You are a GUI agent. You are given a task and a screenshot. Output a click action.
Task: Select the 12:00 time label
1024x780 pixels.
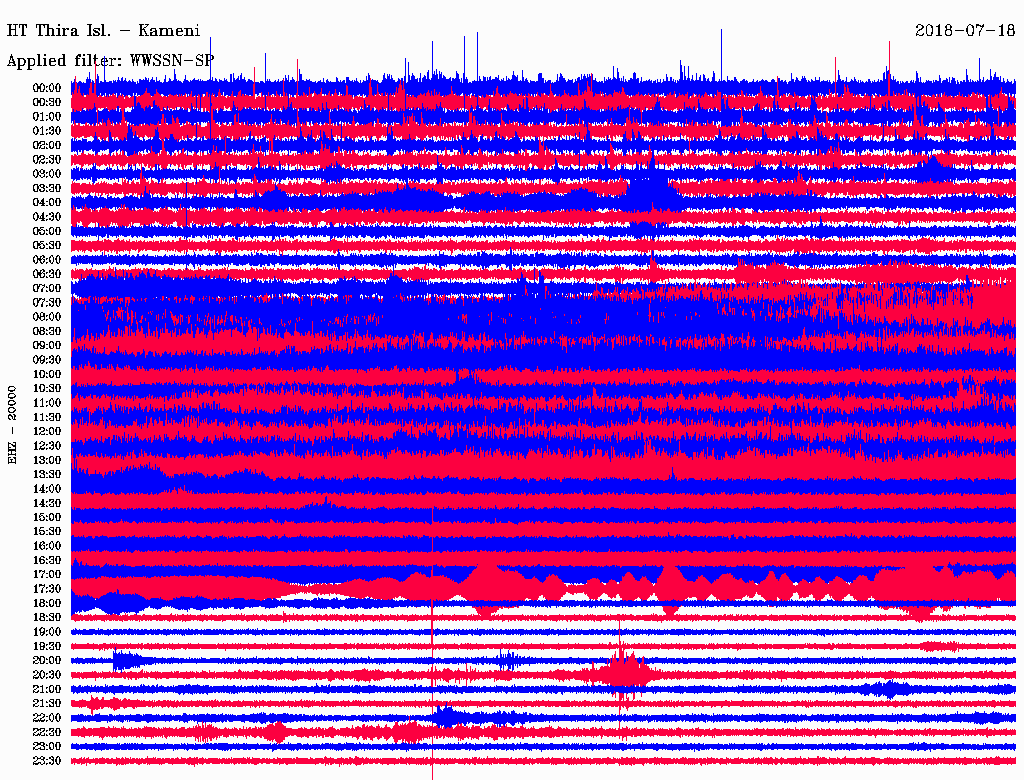click(47, 431)
